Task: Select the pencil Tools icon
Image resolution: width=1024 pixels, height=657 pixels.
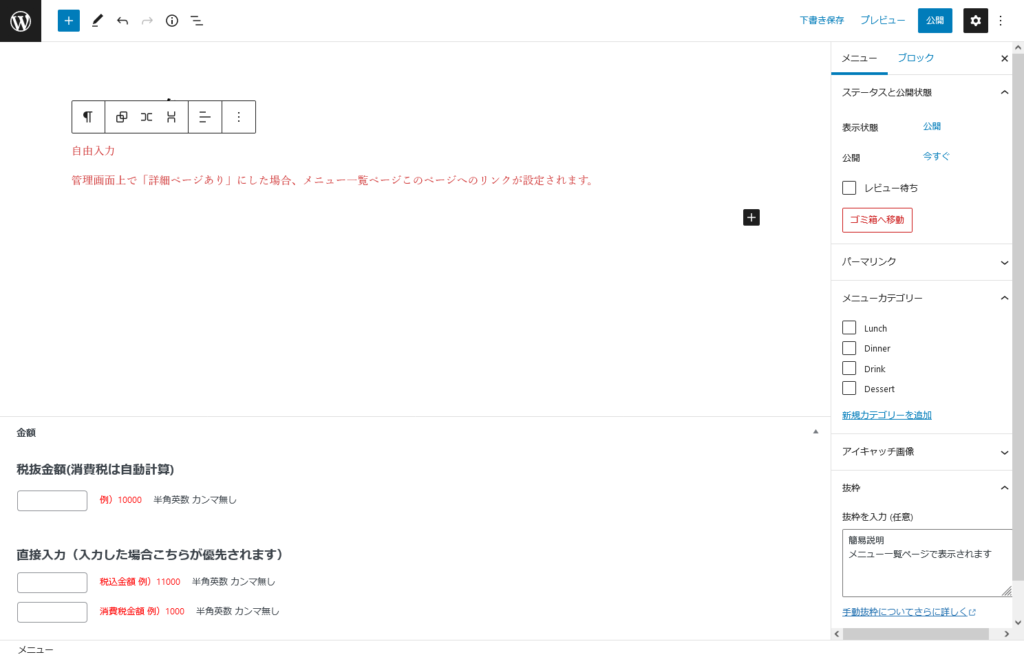Action: click(97, 20)
